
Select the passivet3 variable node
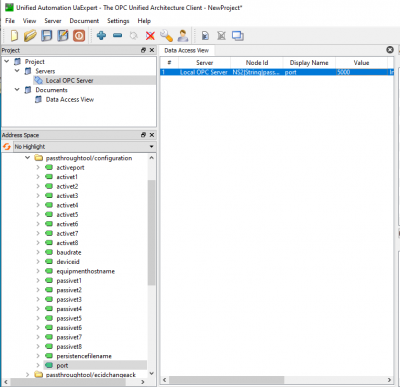pyautogui.click(x=69, y=299)
